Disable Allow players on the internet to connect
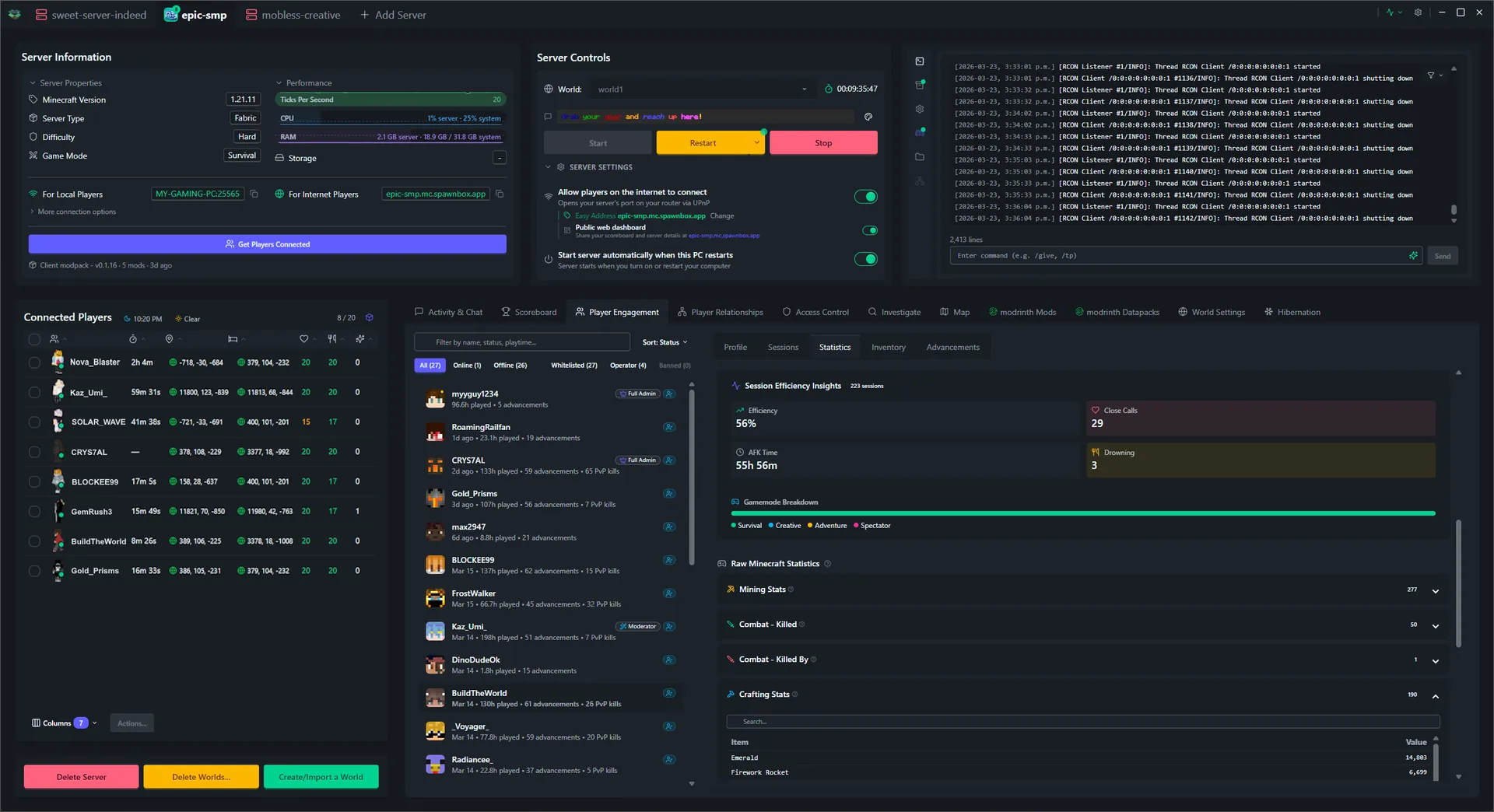1494x812 pixels. pyautogui.click(x=865, y=196)
